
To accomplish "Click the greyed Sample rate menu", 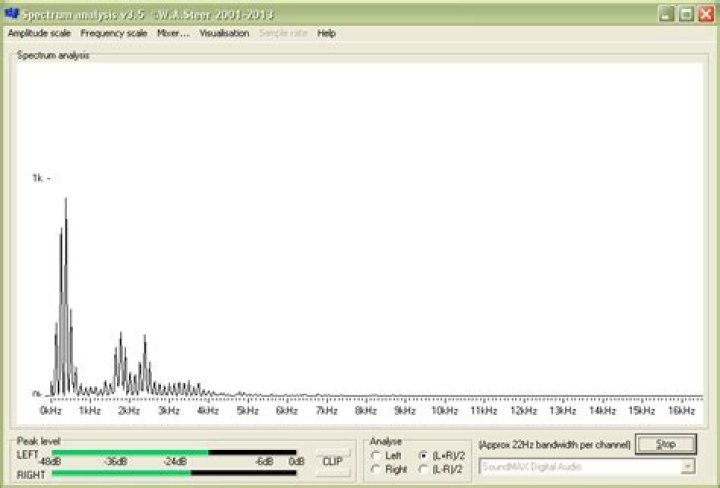I will point(283,33).
